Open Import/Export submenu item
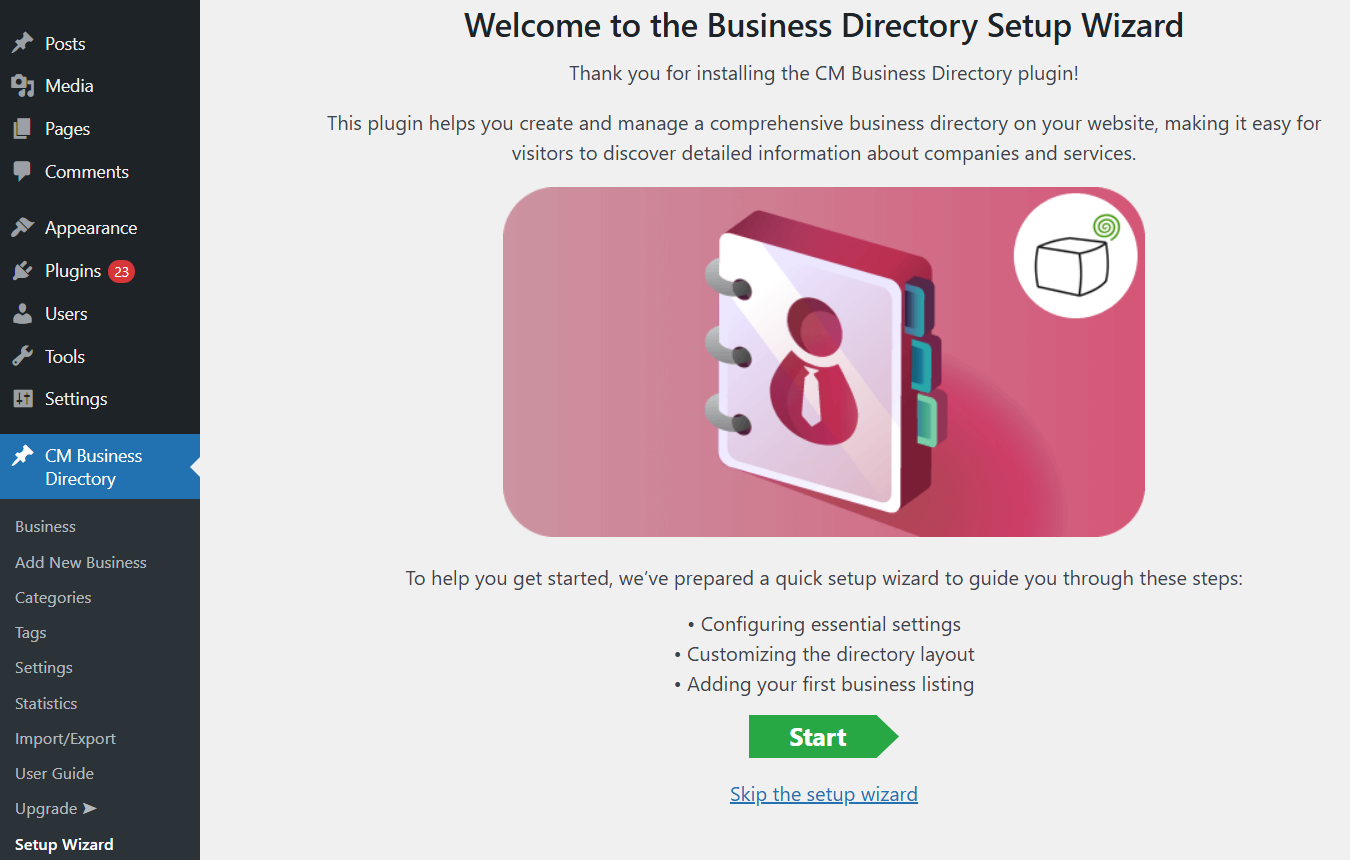The height and width of the screenshot is (860, 1350). click(65, 738)
